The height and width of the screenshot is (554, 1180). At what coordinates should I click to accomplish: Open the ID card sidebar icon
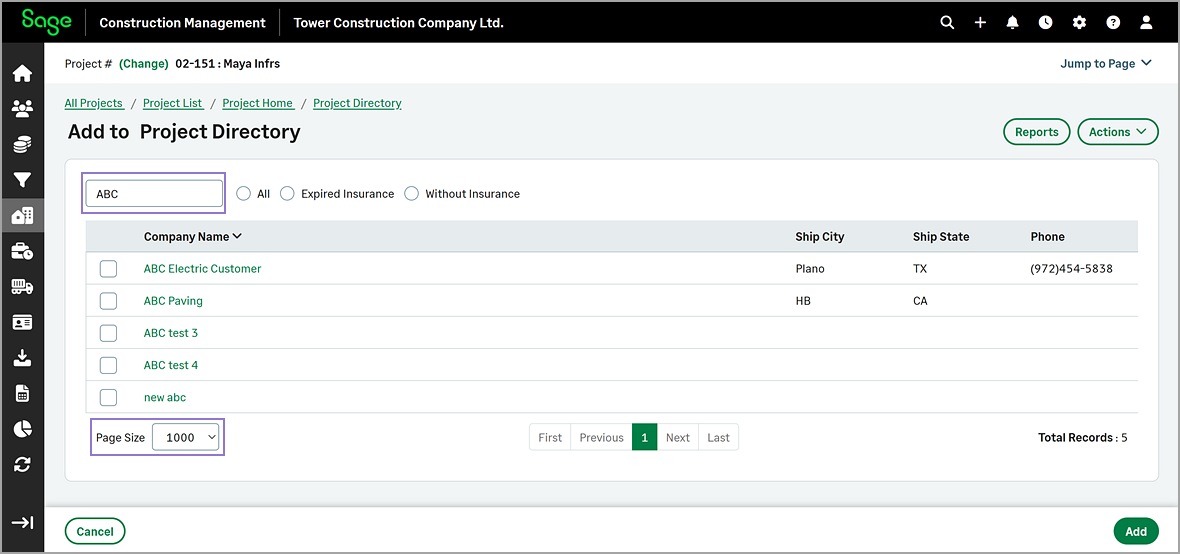tap(23, 322)
